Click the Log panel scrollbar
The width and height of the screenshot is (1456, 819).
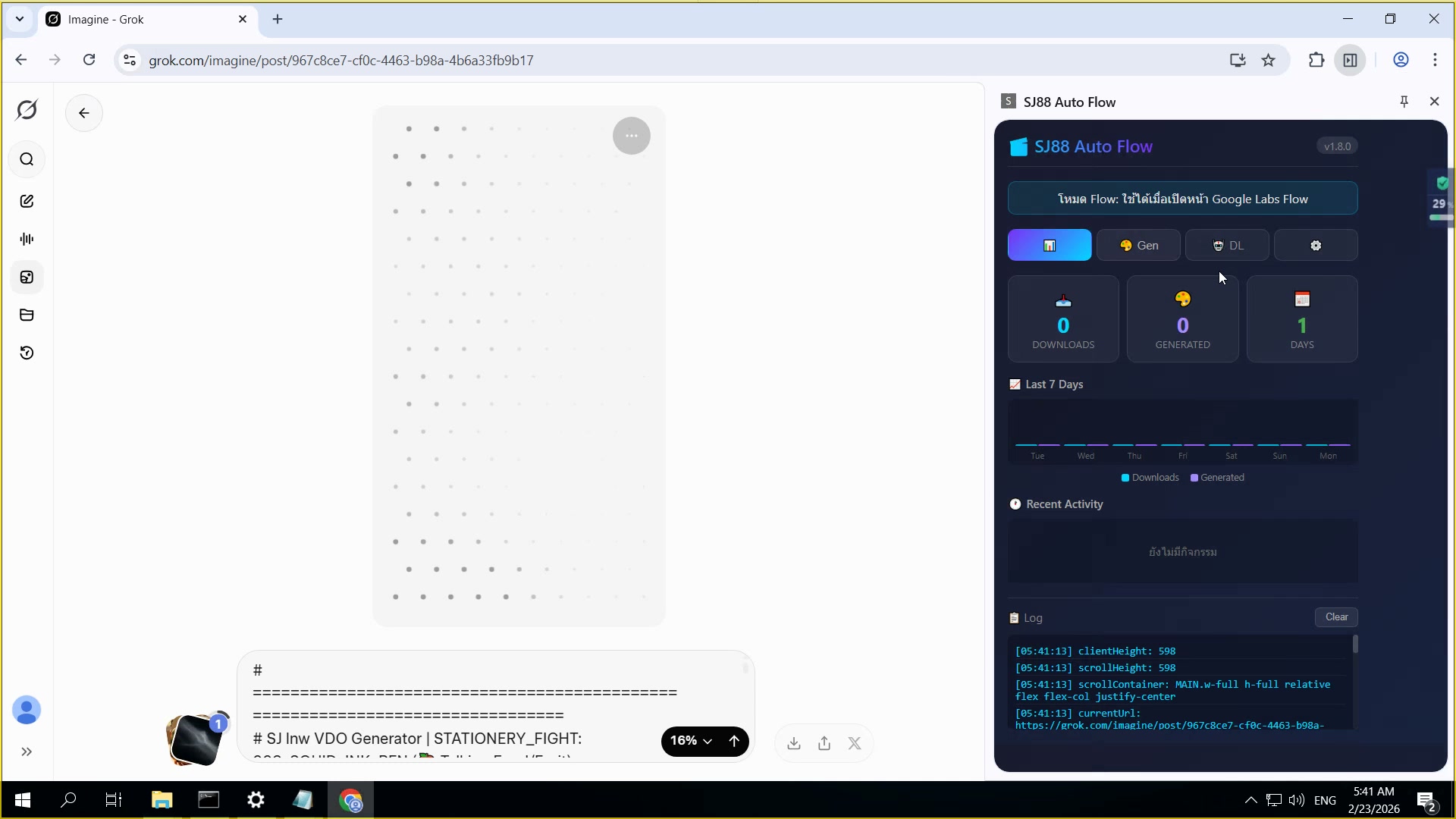click(1355, 645)
